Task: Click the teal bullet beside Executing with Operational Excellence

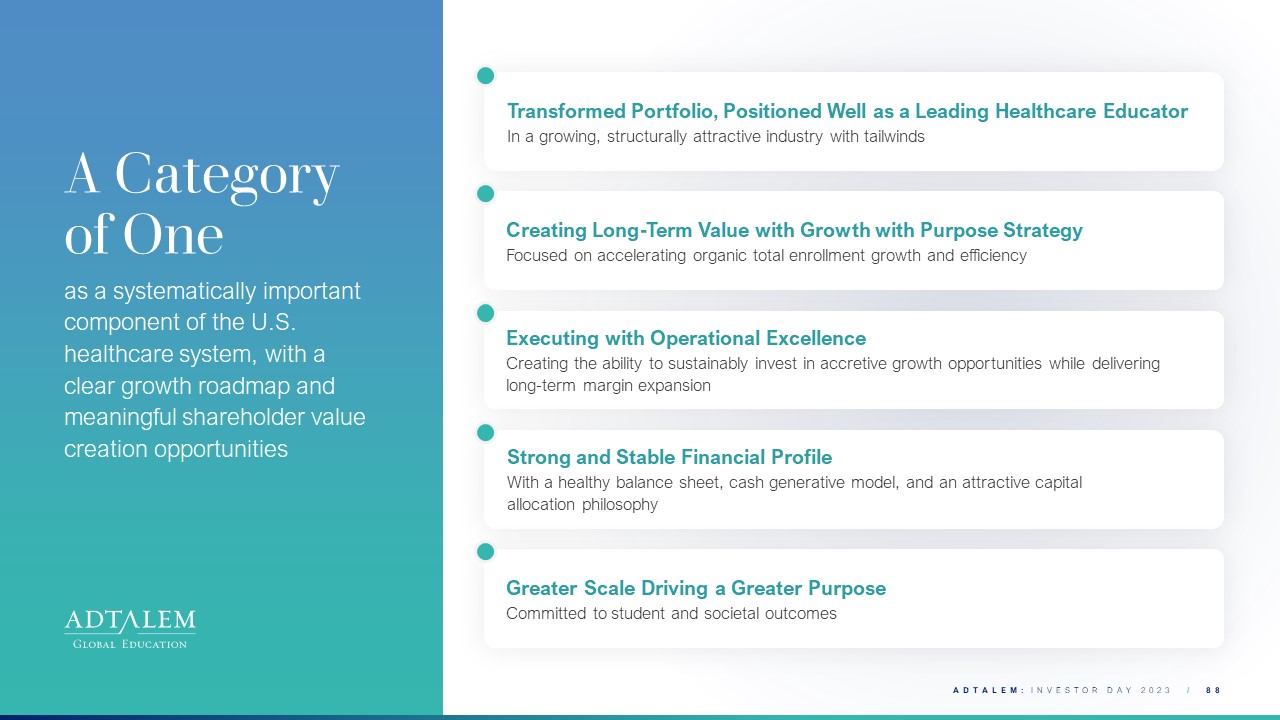Action: click(486, 313)
